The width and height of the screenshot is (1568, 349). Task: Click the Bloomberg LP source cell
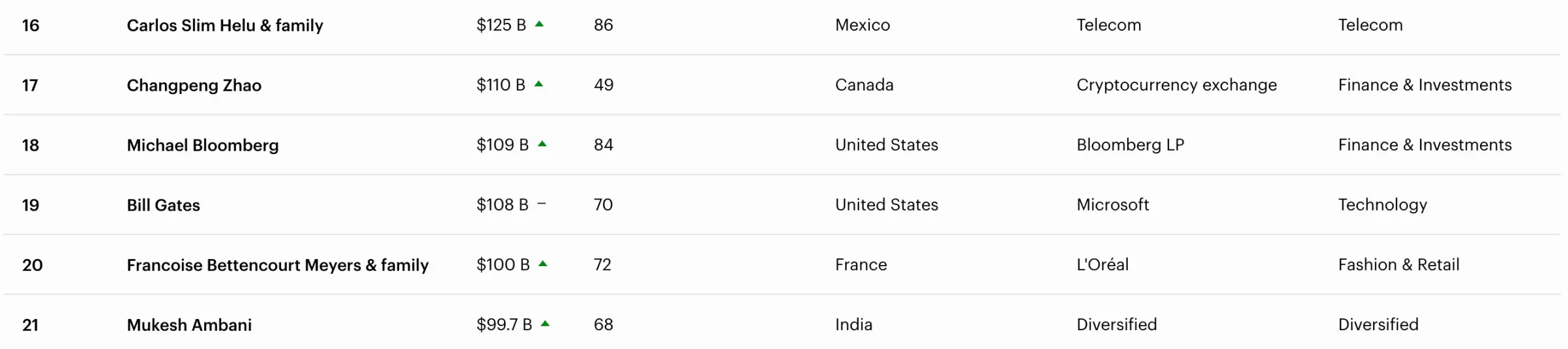1130,145
